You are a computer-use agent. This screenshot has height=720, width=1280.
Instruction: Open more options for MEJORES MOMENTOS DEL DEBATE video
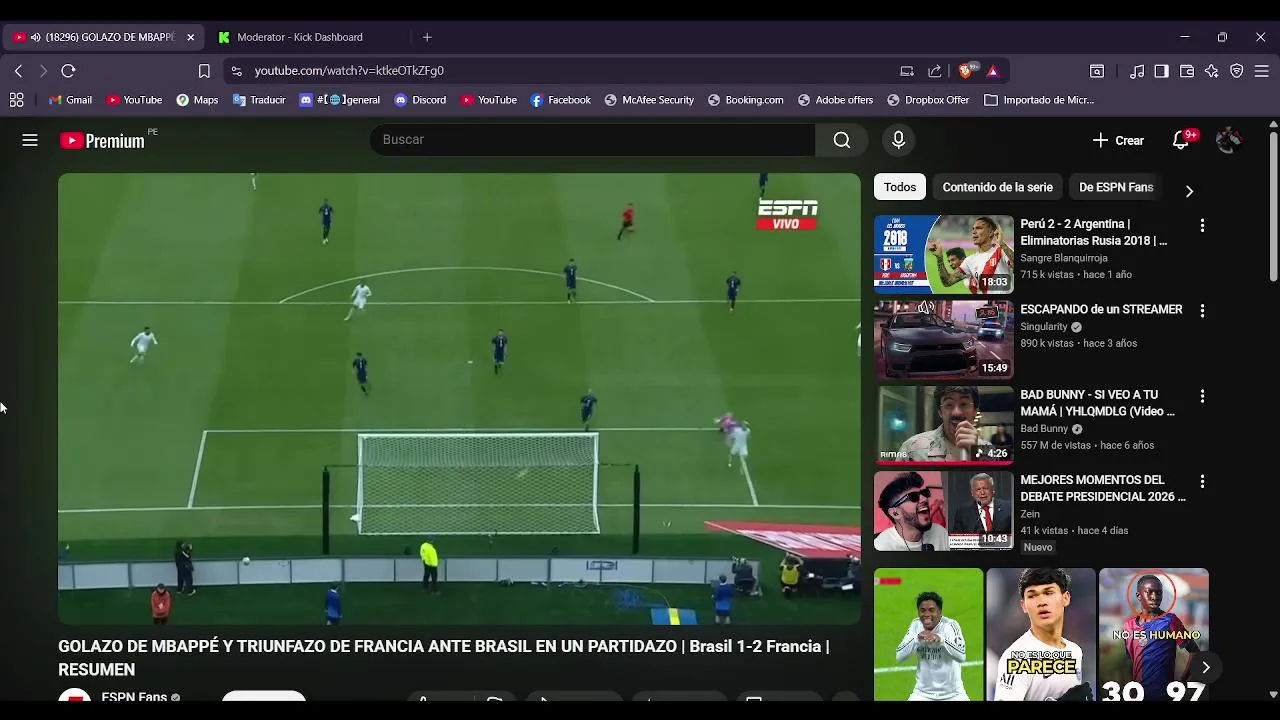[1202, 482]
